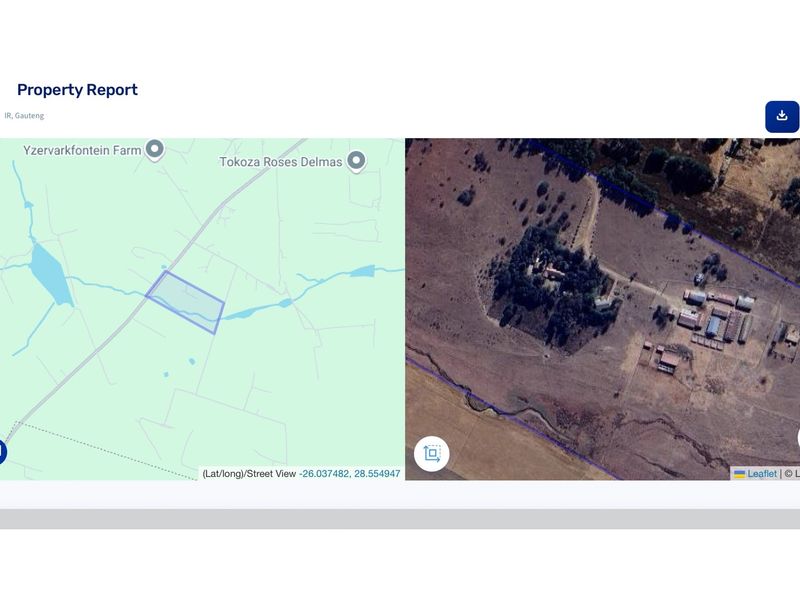This screenshot has height=600, width=800.
Task: Click the Ukraine flag icon beside Leaflet
Action: [x=740, y=474]
